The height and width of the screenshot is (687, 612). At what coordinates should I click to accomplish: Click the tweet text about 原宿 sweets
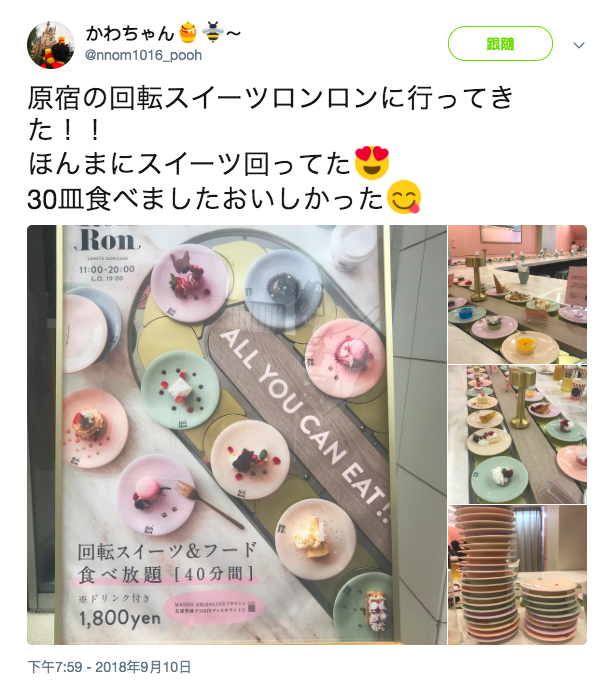click(270, 148)
